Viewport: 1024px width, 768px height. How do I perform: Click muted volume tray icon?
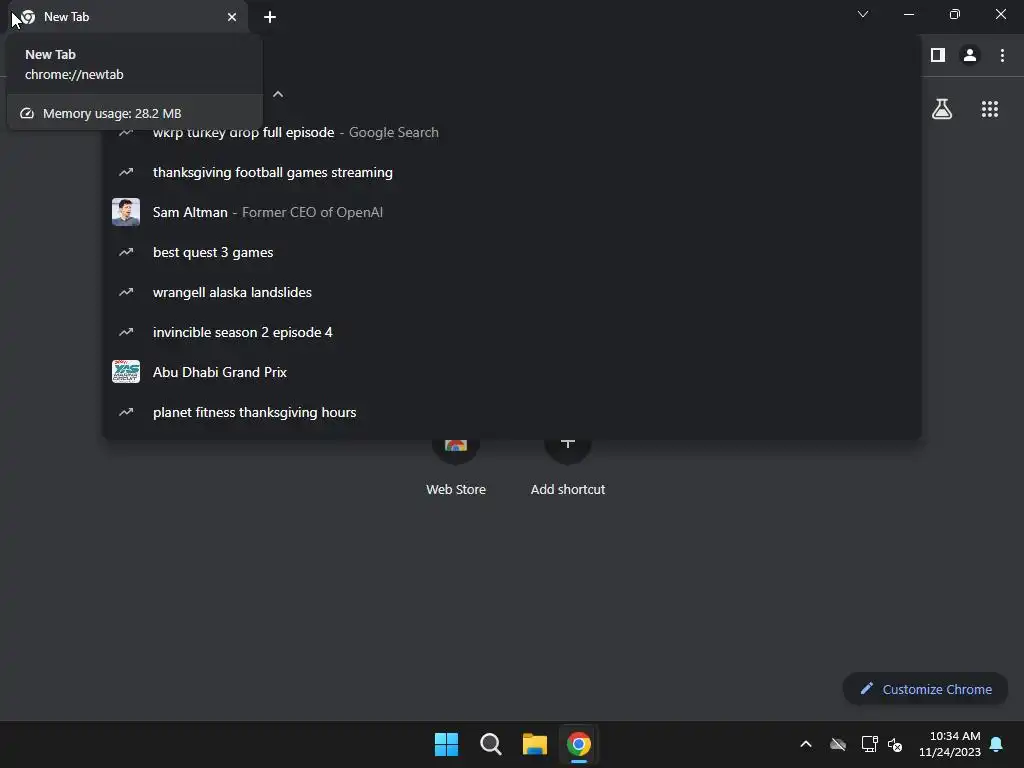point(895,744)
